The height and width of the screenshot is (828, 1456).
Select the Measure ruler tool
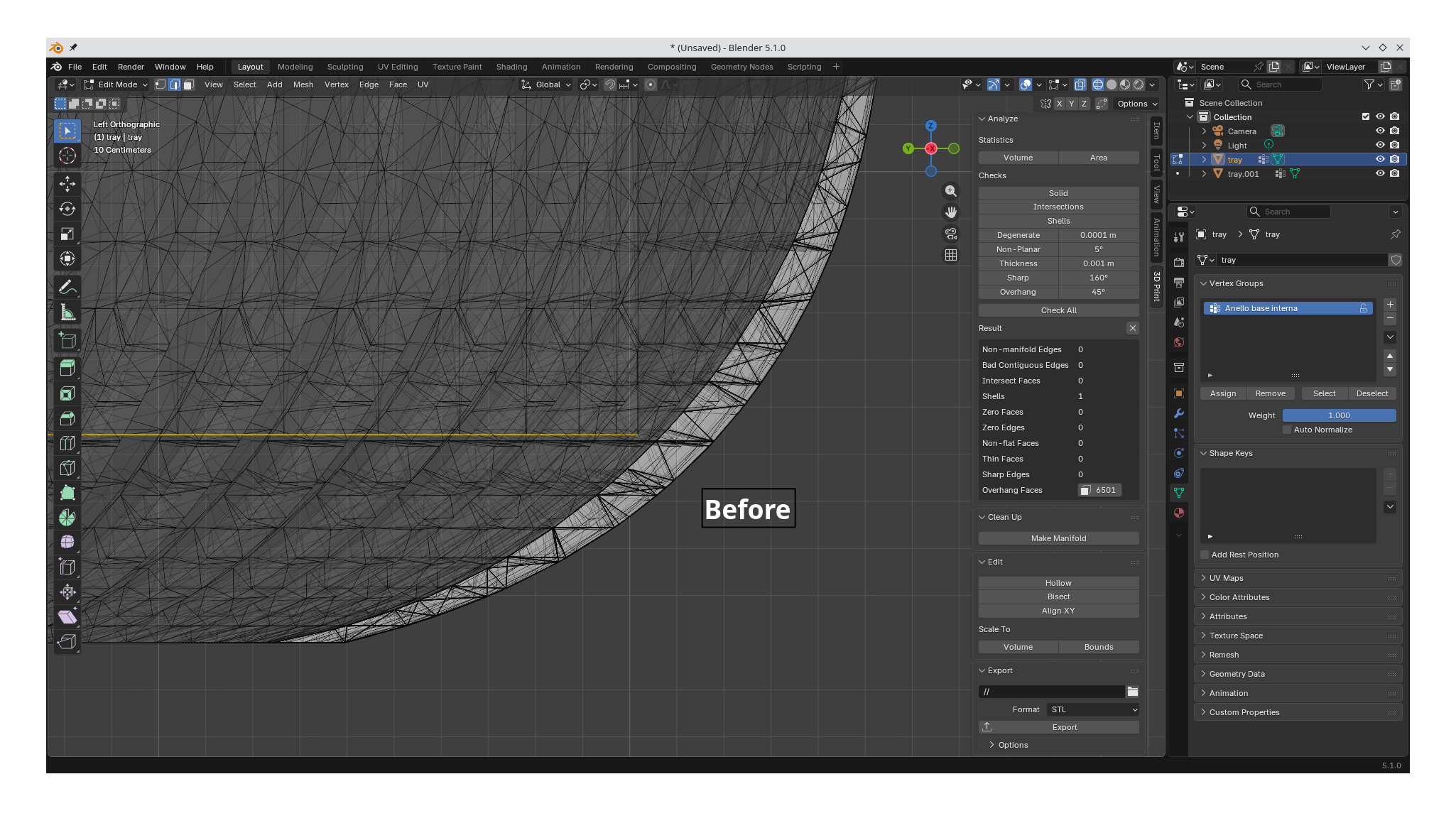tap(67, 312)
